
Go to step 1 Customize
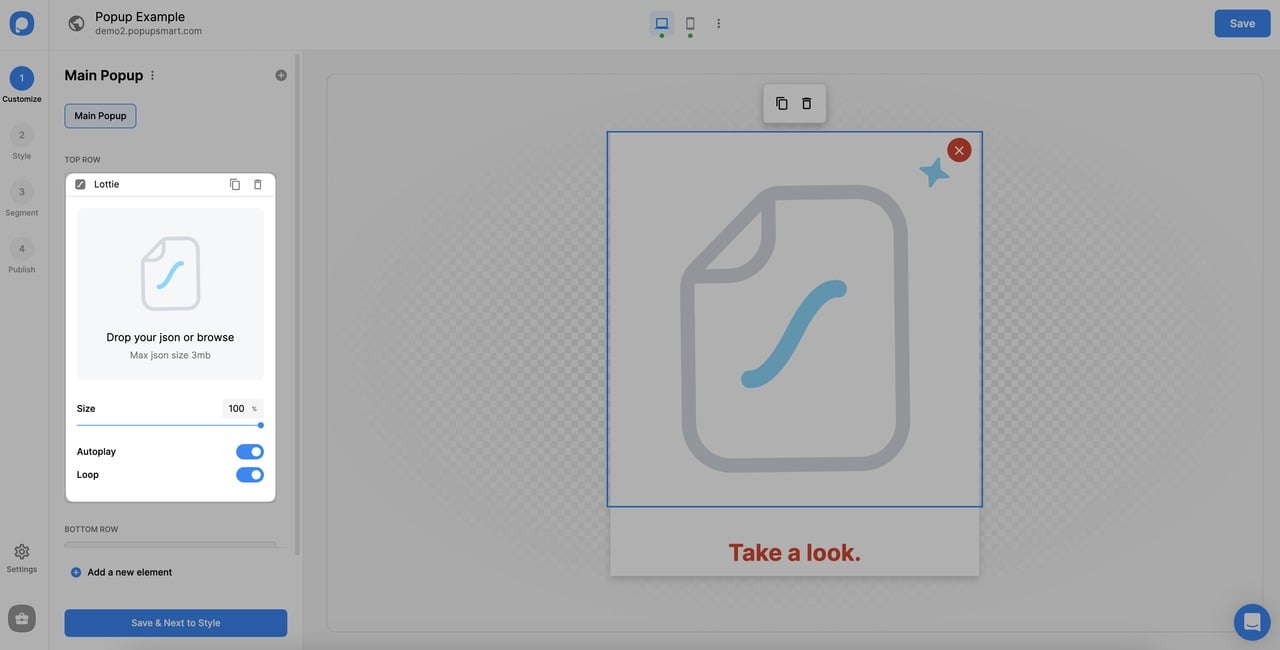click(x=22, y=85)
